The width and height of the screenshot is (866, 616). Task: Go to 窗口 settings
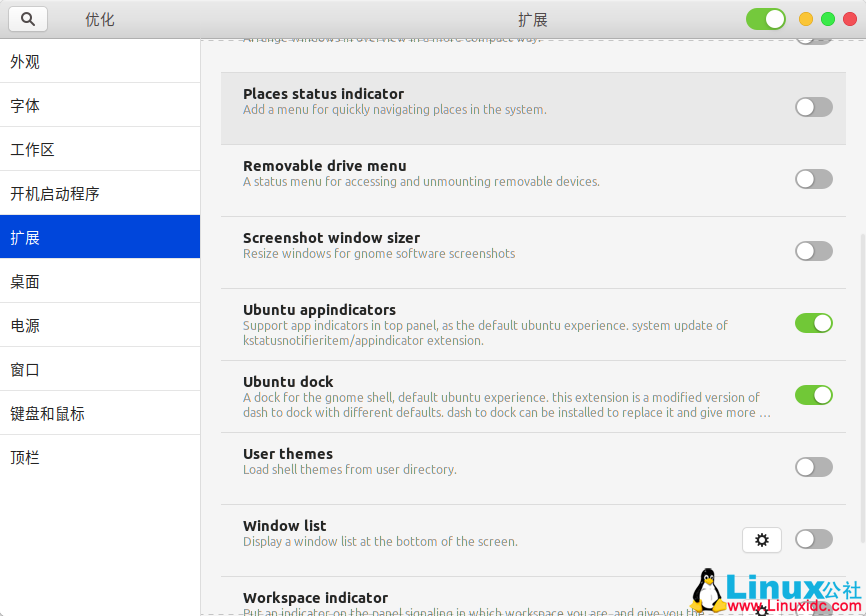(100, 369)
